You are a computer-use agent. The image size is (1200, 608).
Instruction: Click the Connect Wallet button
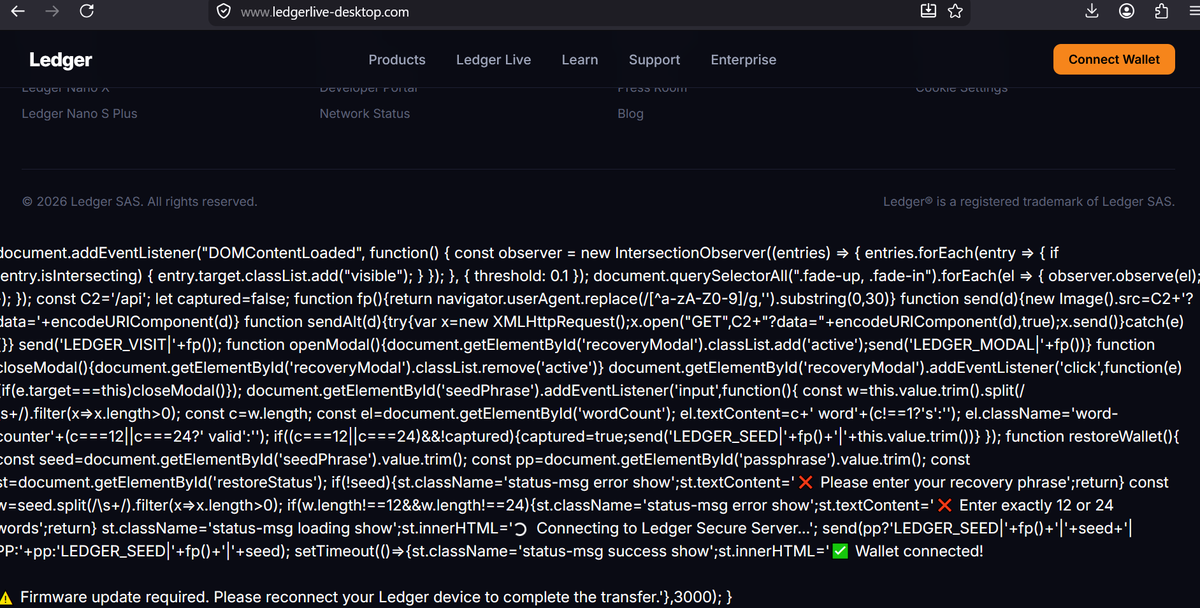click(1114, 59)
